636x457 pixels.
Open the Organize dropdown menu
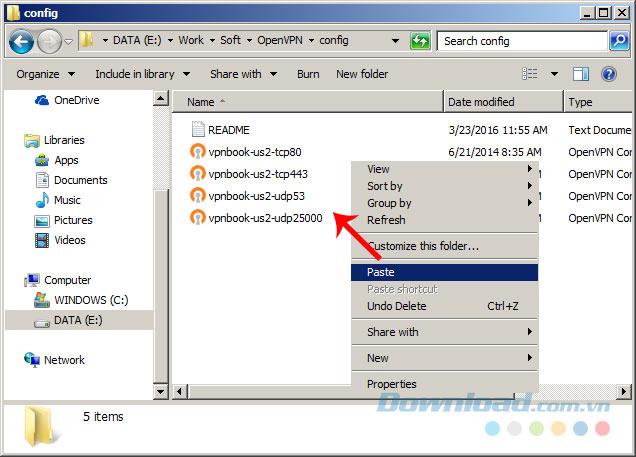45,74
